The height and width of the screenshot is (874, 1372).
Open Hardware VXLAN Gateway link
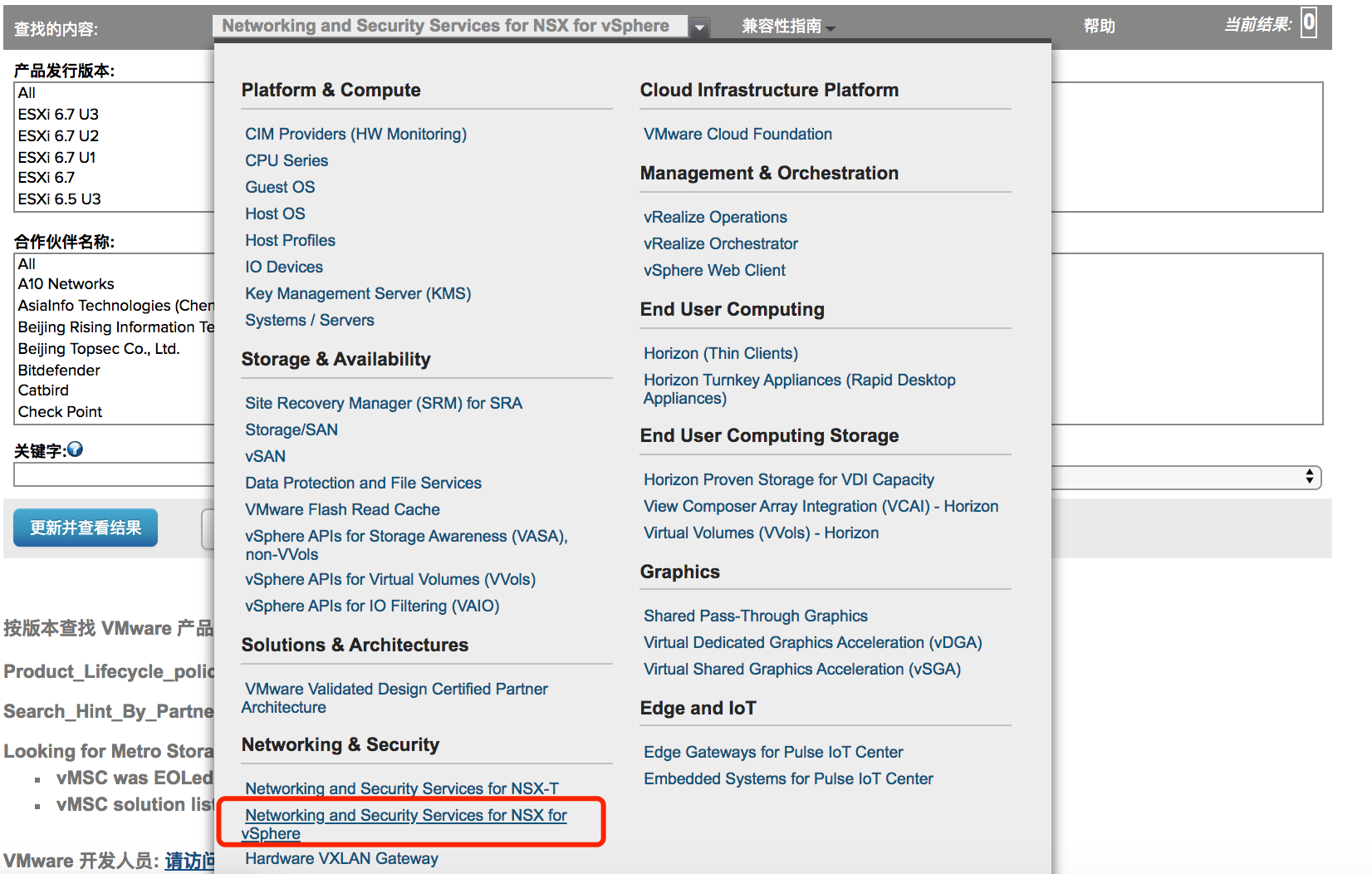pos(341,858)
